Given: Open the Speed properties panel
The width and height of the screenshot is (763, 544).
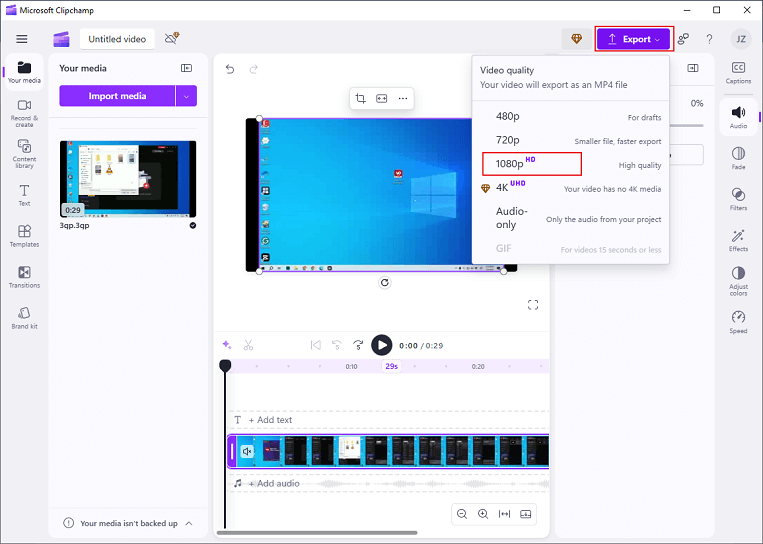Looking at the screenshot, I should tap(738, 322).
